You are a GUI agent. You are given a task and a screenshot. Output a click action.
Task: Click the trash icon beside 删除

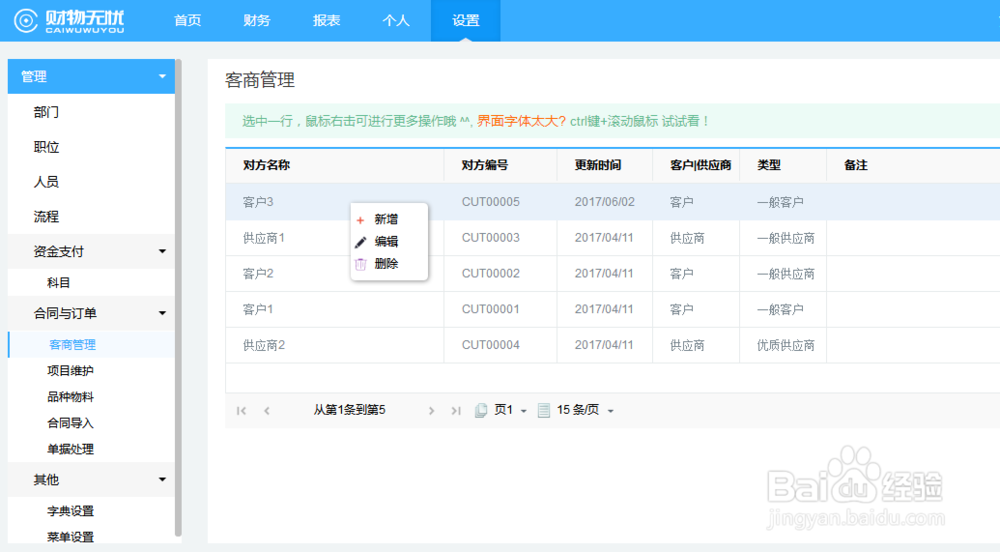(x=360, y=264)
